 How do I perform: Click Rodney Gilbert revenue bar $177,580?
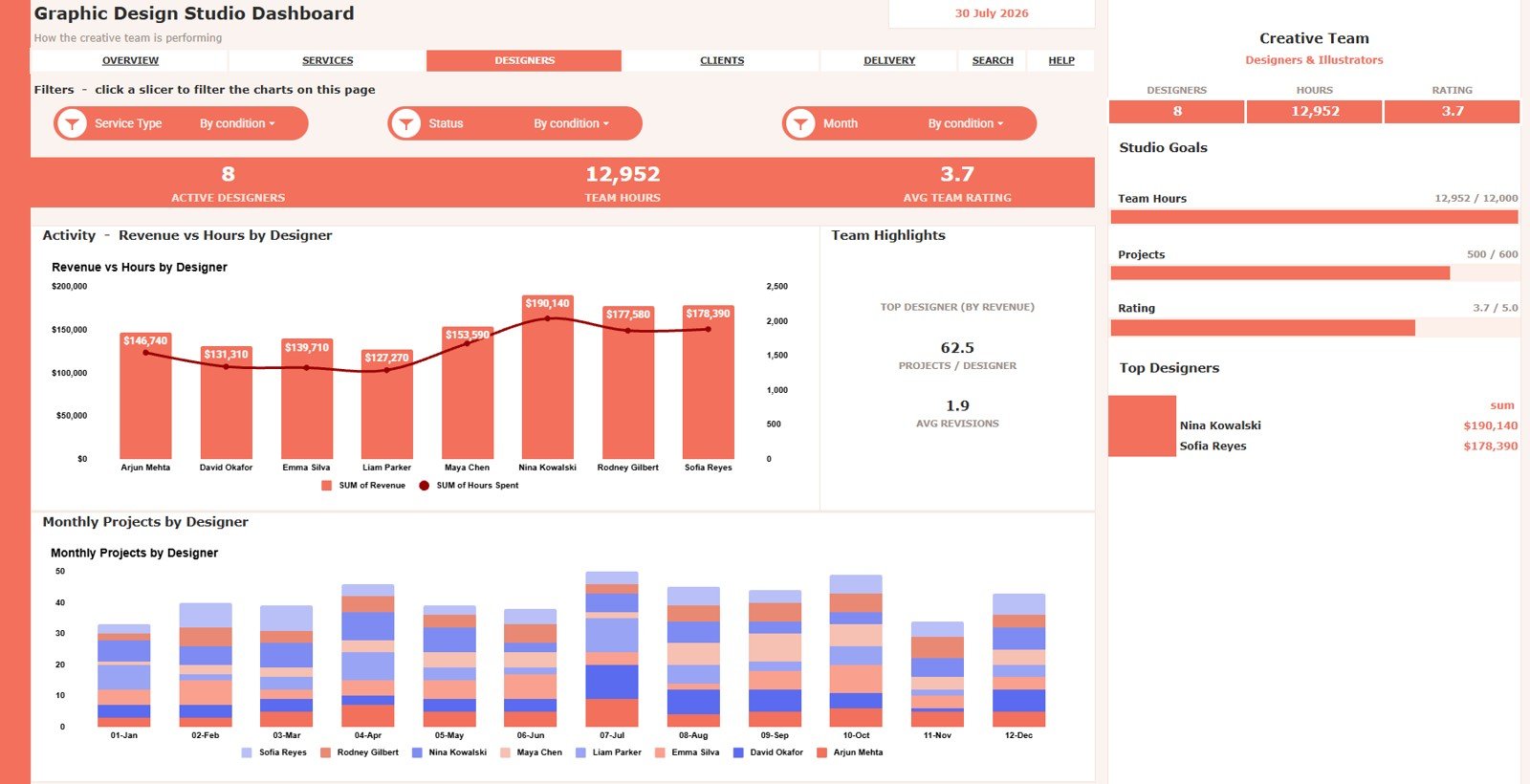(628, 382)
